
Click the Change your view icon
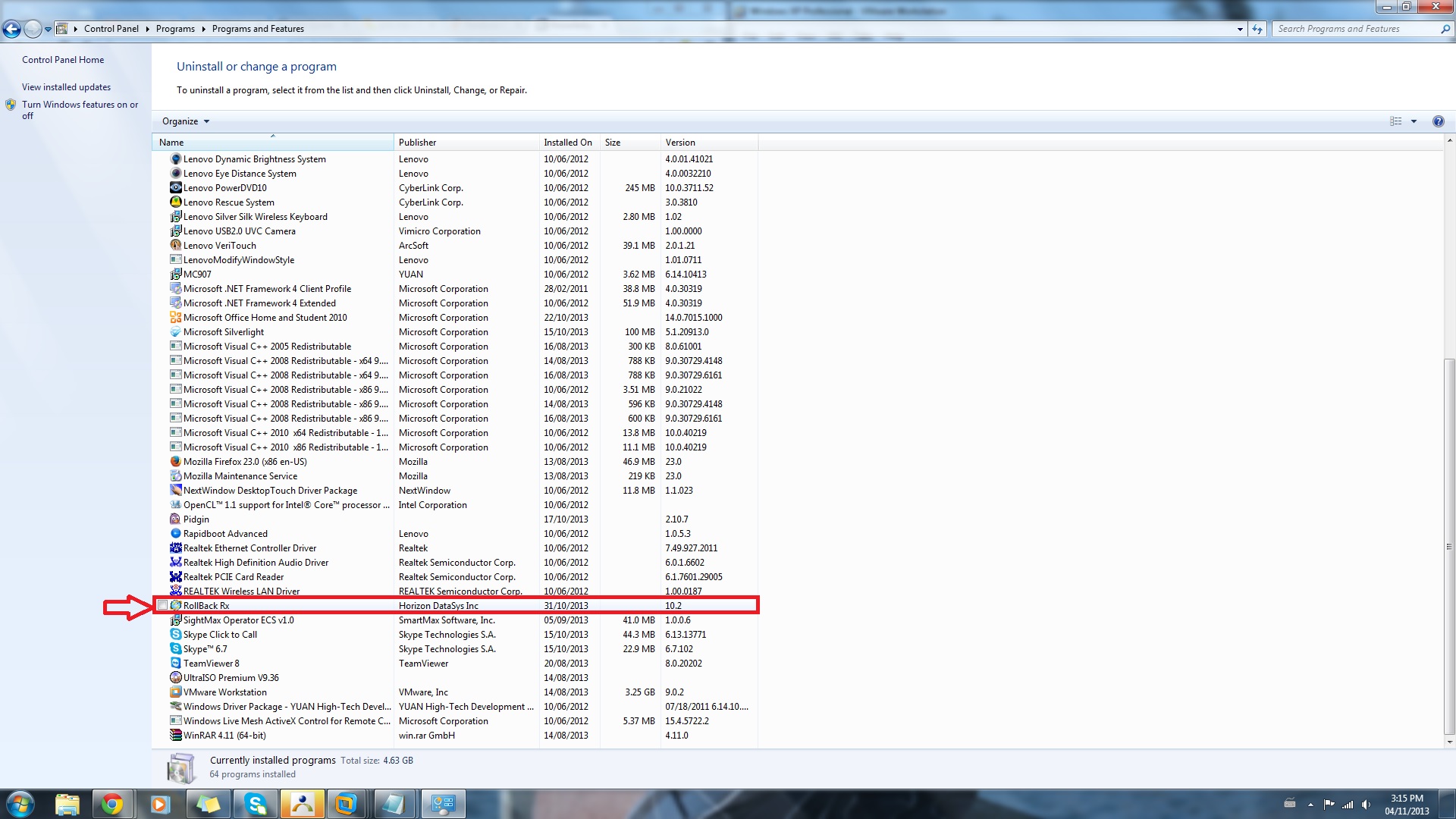click(1395, 121)
